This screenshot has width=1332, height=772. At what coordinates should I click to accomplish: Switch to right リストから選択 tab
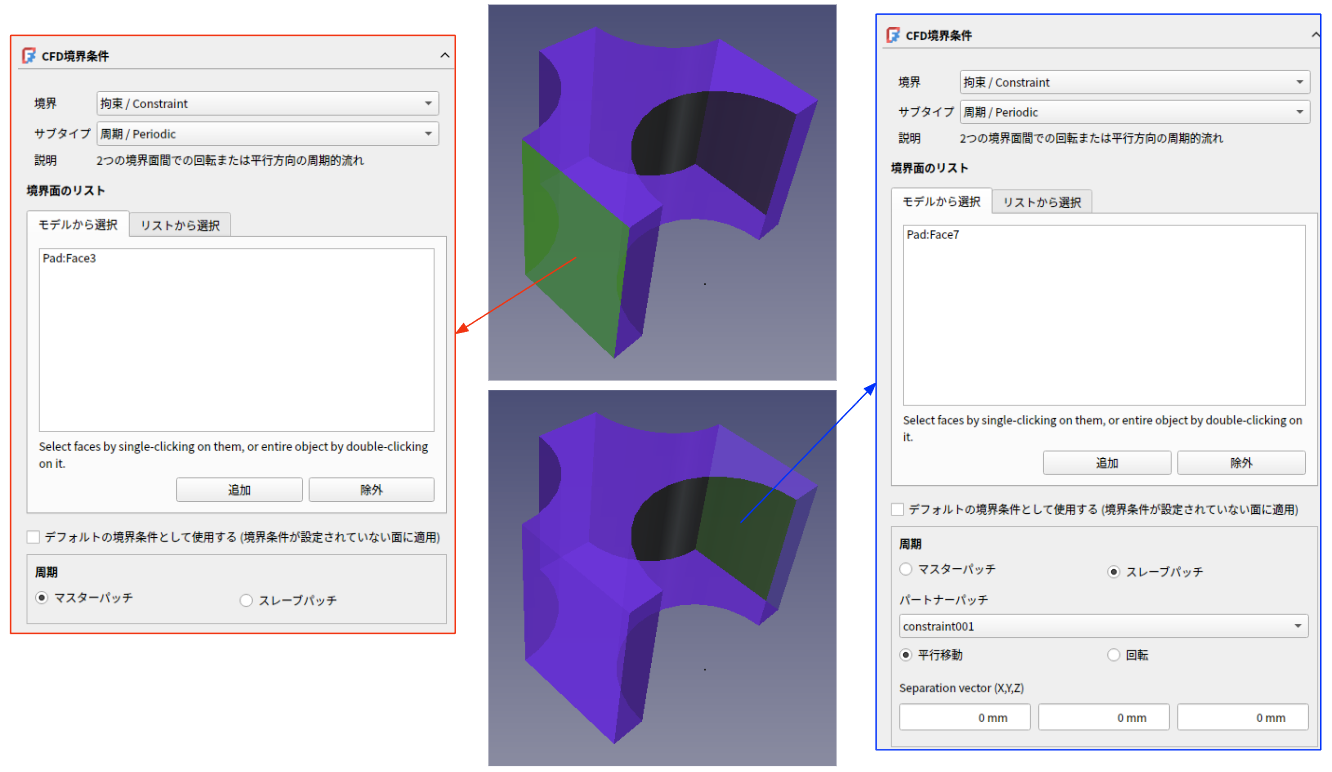coord(1042,203)
